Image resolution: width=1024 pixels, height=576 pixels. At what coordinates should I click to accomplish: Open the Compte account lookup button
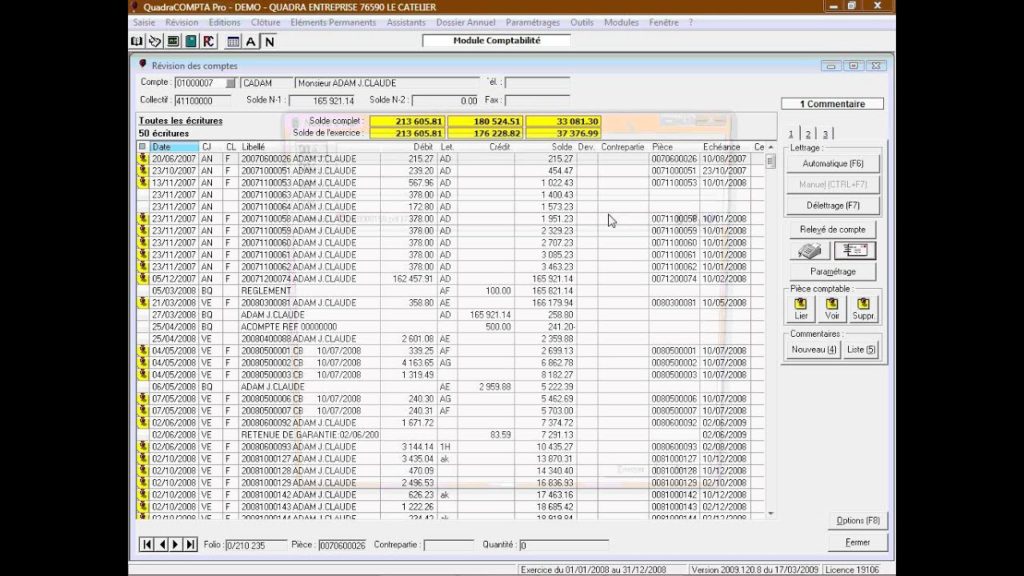pos(231,83)
